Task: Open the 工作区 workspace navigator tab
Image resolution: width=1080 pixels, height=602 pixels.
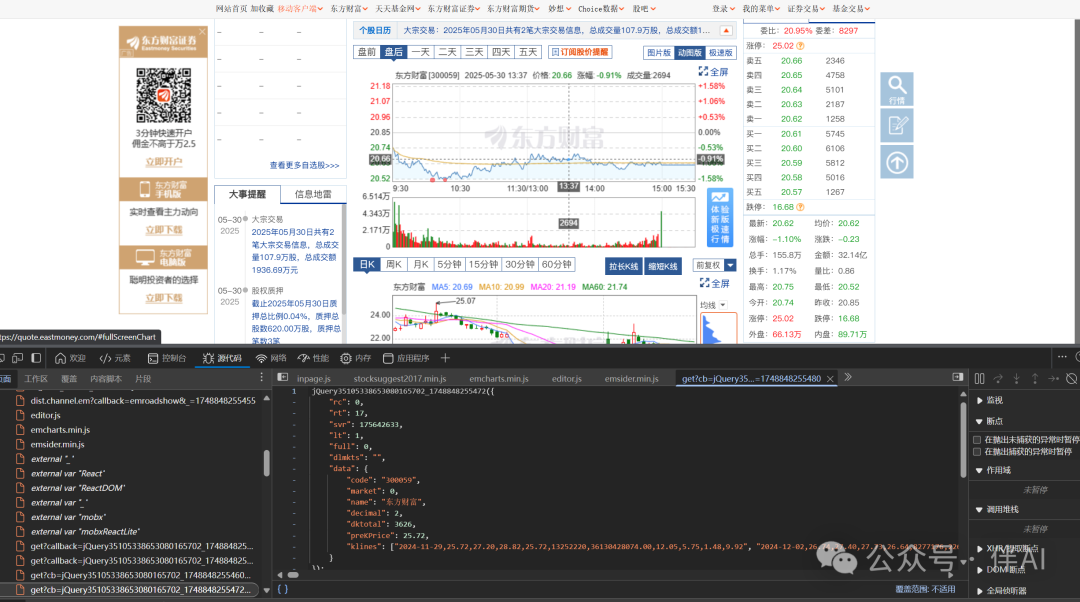Action: (x=37, y=379)
